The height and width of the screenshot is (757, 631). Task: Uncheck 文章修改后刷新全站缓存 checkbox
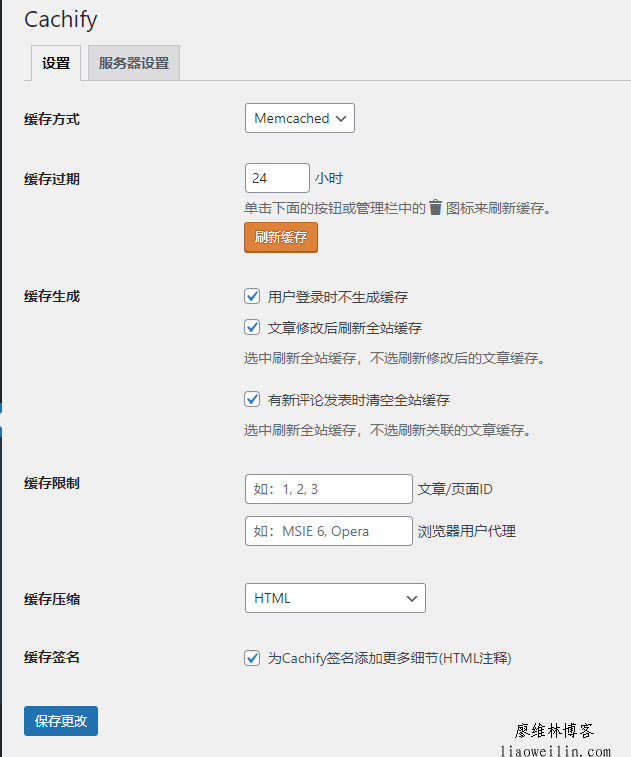(252, 327)
